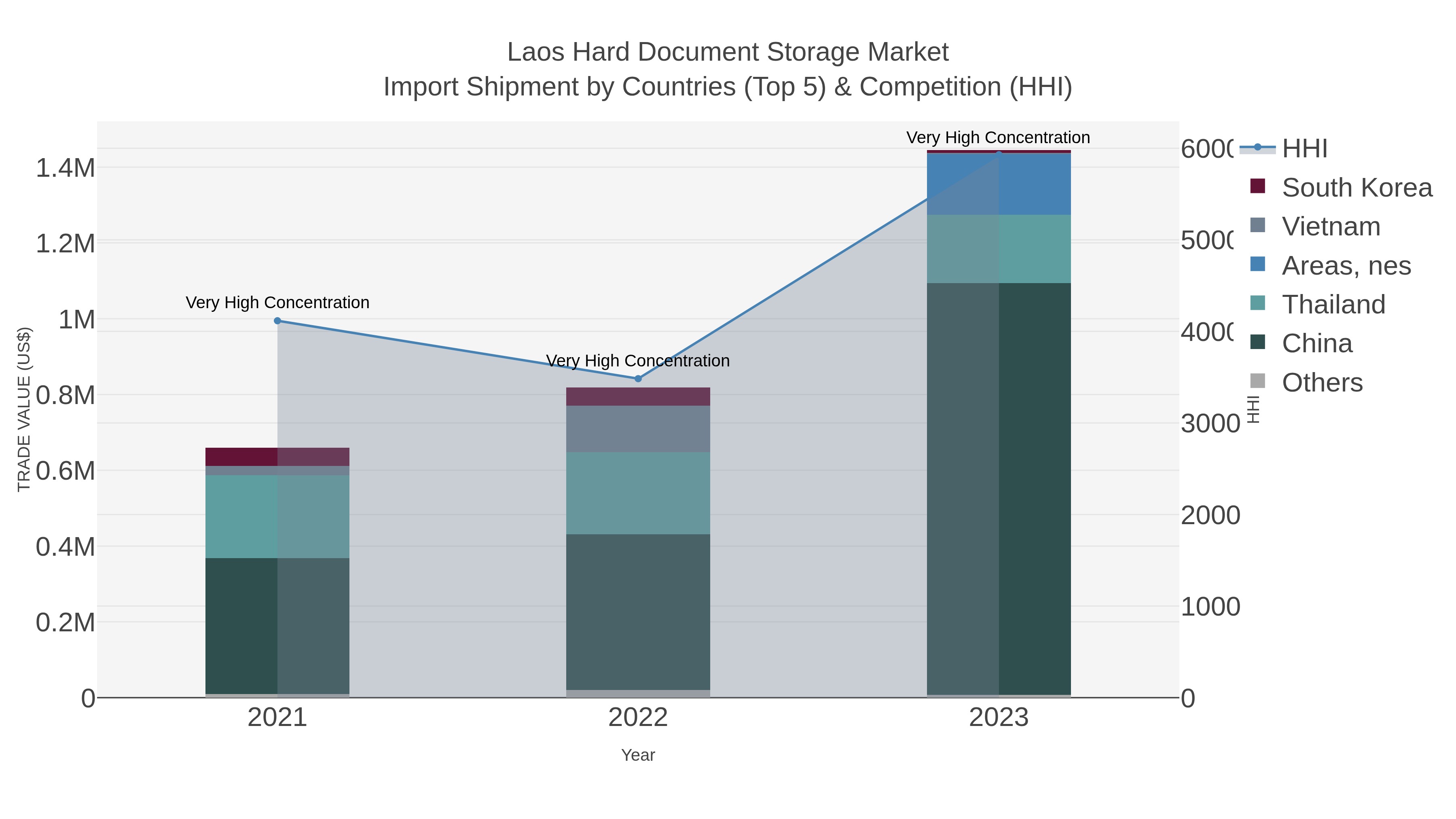Click the Areas, nes blue legend swatch
The width and height of the screenshot is (1456, 819).
pyautogui.click(x=1257, y=264)
